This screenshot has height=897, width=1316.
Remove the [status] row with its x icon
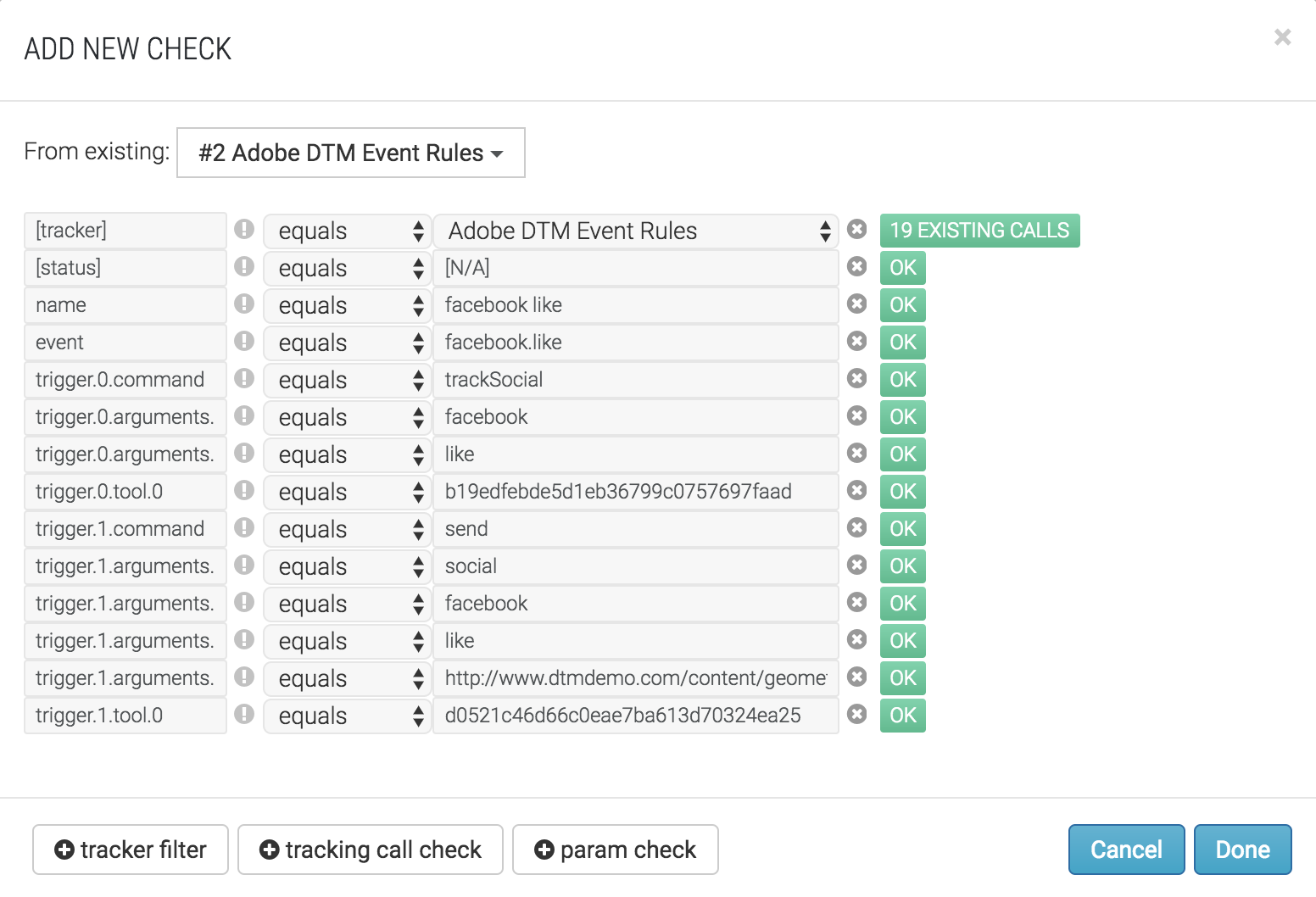pyautogui.click(x=857, y=267)
